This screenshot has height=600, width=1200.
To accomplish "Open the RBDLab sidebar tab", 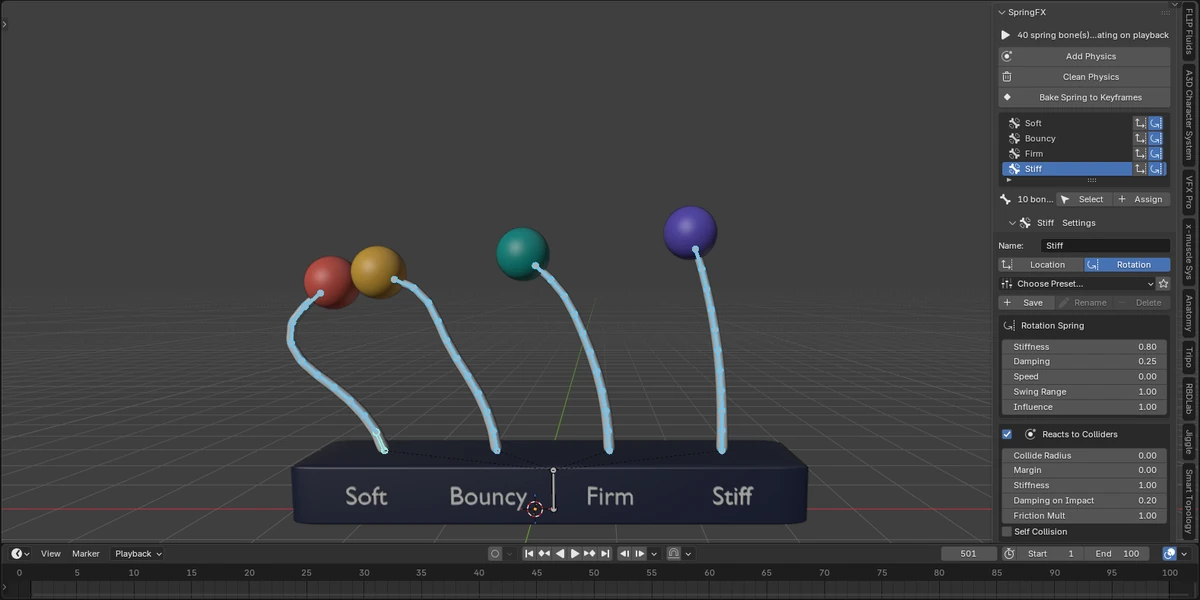I will (x=1189, y=399).
